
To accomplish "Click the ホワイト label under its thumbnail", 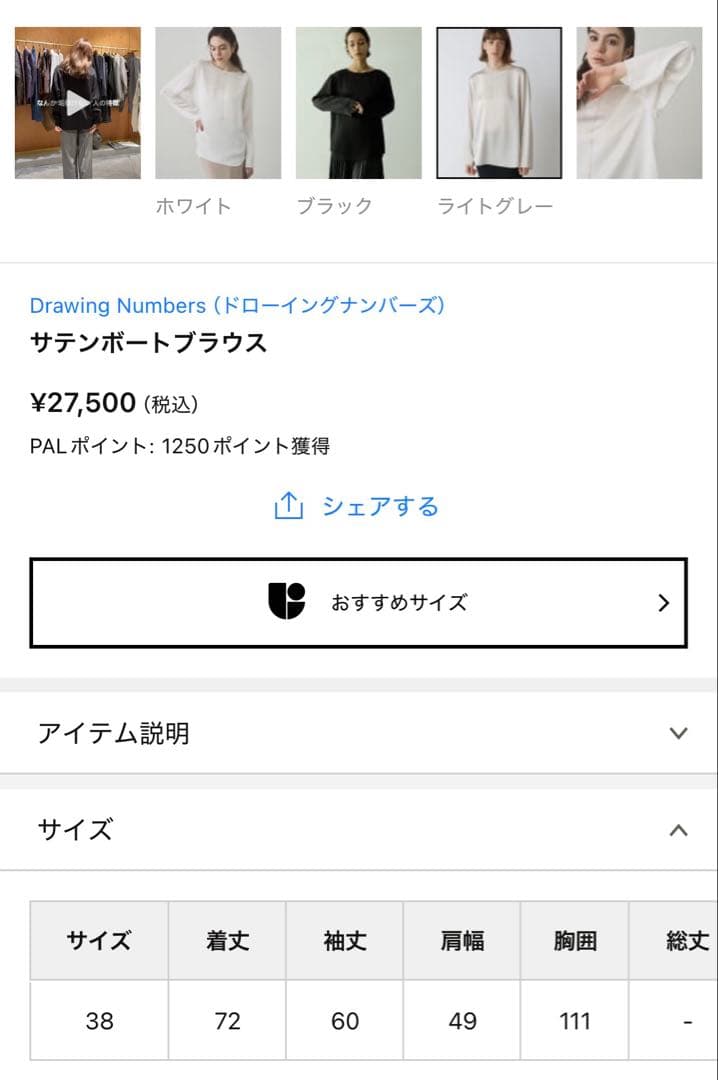I will pos(196,206).
